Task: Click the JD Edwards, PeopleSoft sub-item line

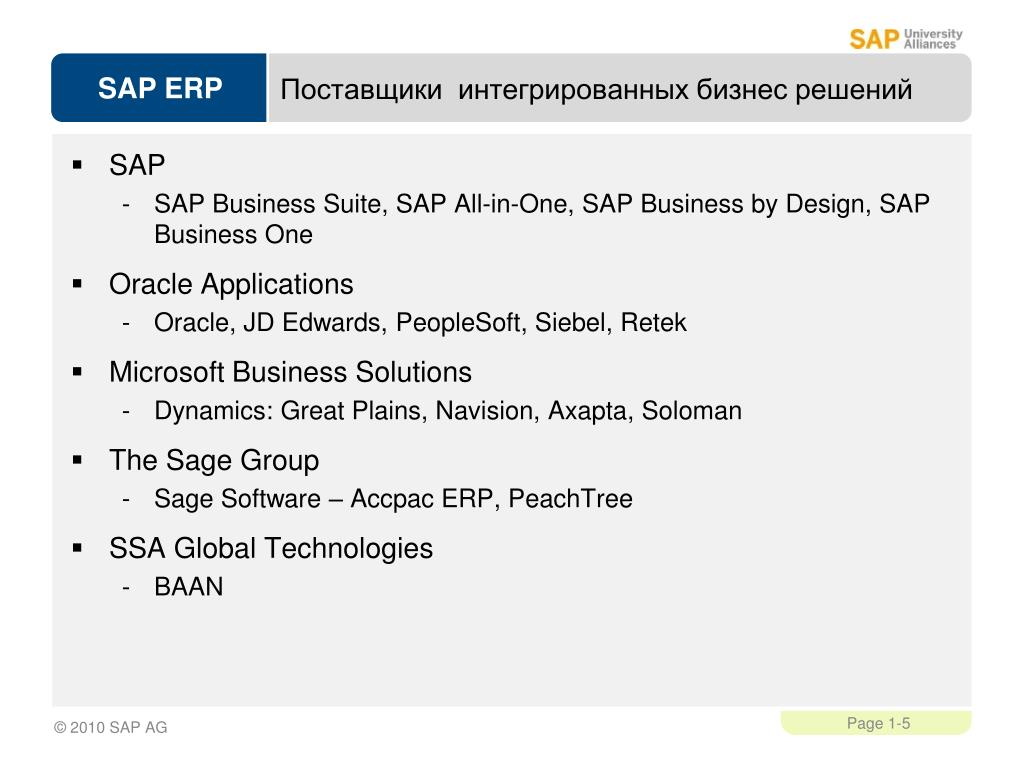Action: point(420,323)
